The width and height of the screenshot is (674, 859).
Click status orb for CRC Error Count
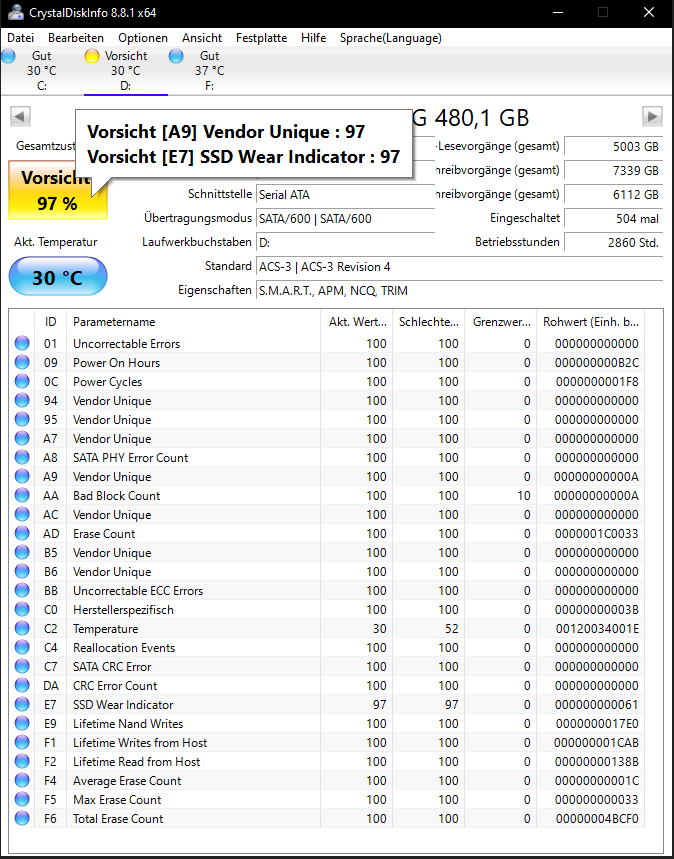(x=22, y=685)
